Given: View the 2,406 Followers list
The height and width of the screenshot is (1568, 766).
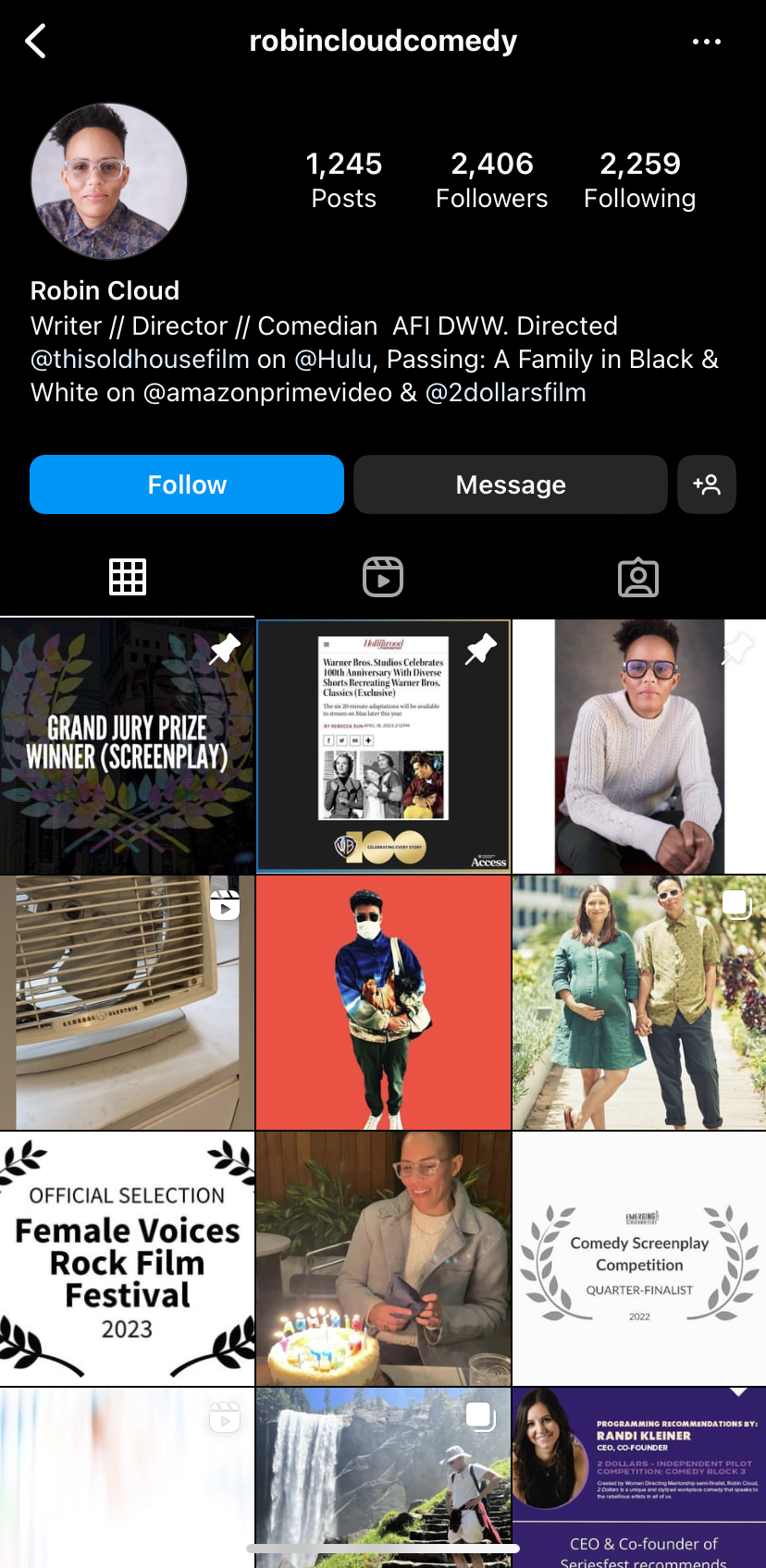Looking at the screenshot, I should 492,180.
